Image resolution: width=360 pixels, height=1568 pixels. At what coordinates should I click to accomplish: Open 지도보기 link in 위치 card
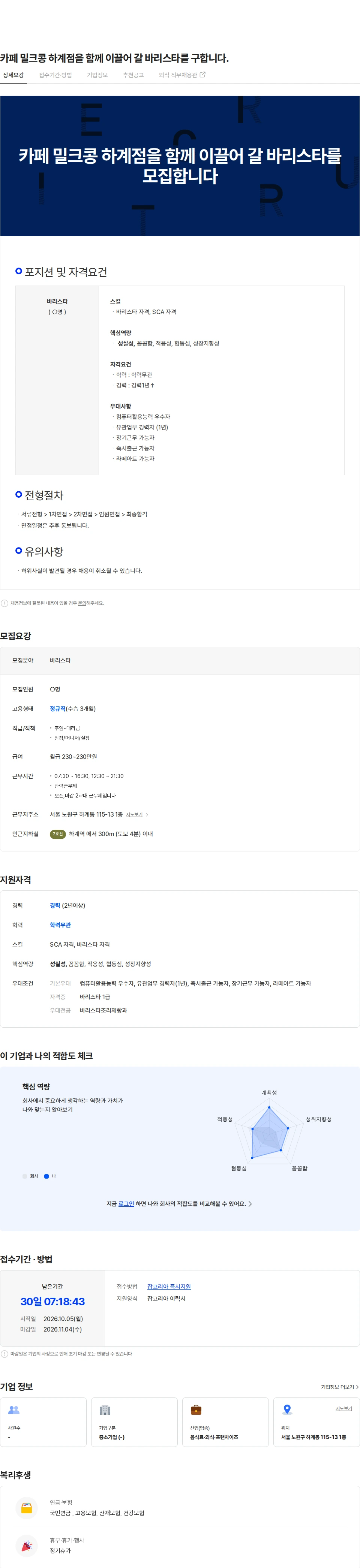point(343,1408)
